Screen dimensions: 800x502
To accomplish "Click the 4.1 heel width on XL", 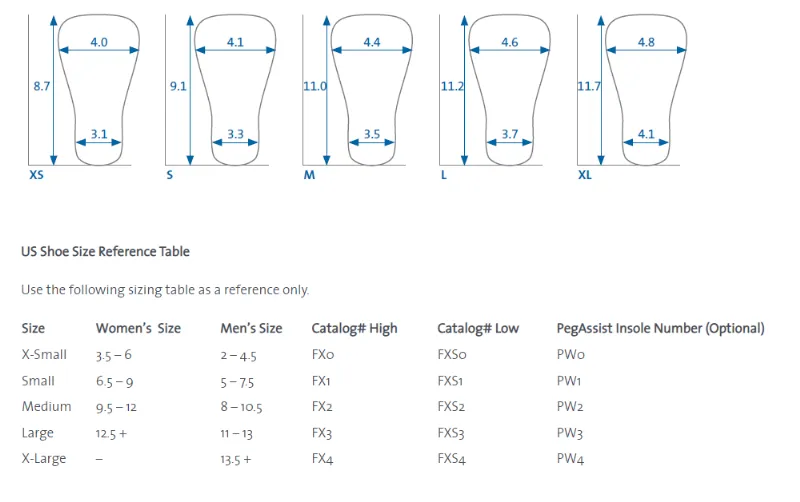I will 646,134.
